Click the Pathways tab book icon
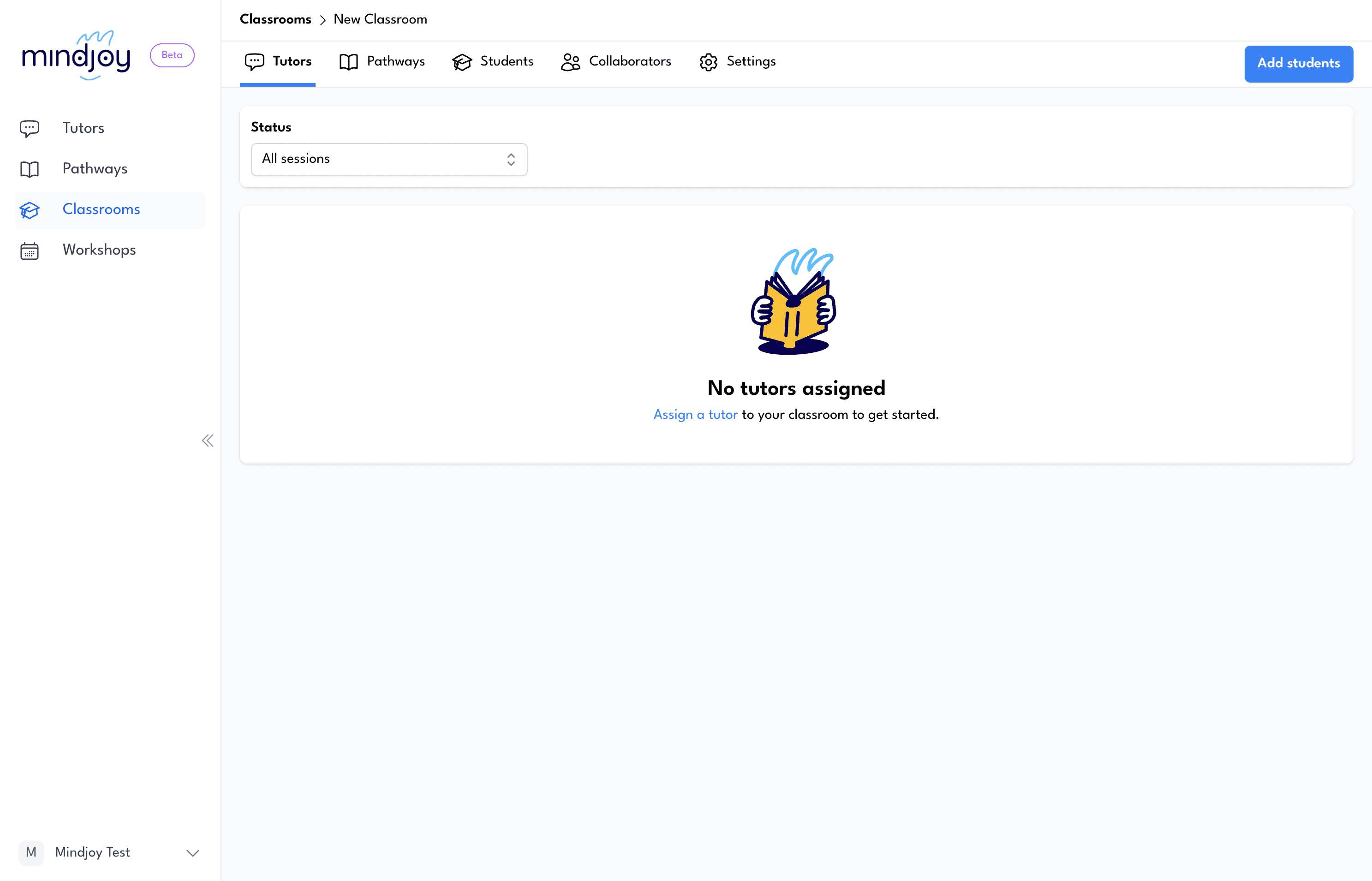The height and width of the screenshot is (881, 1372). click(x=348, y=62)
